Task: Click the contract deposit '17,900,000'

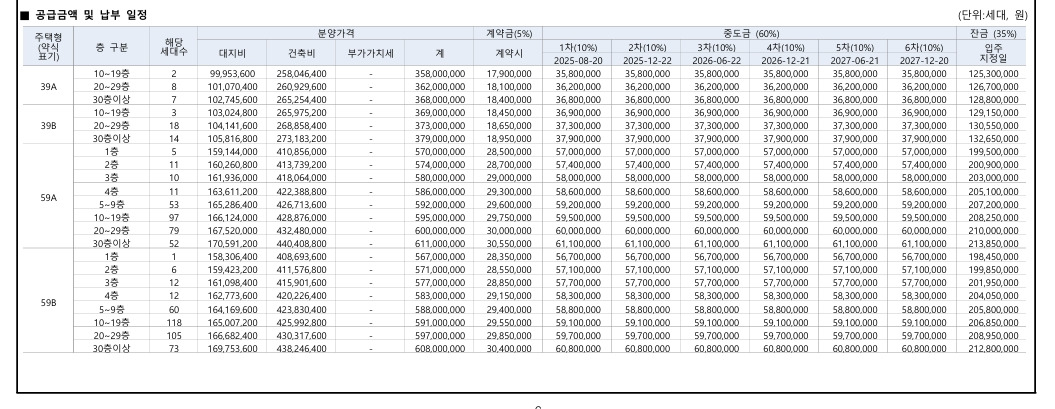Action: click(x=509, y=73)
